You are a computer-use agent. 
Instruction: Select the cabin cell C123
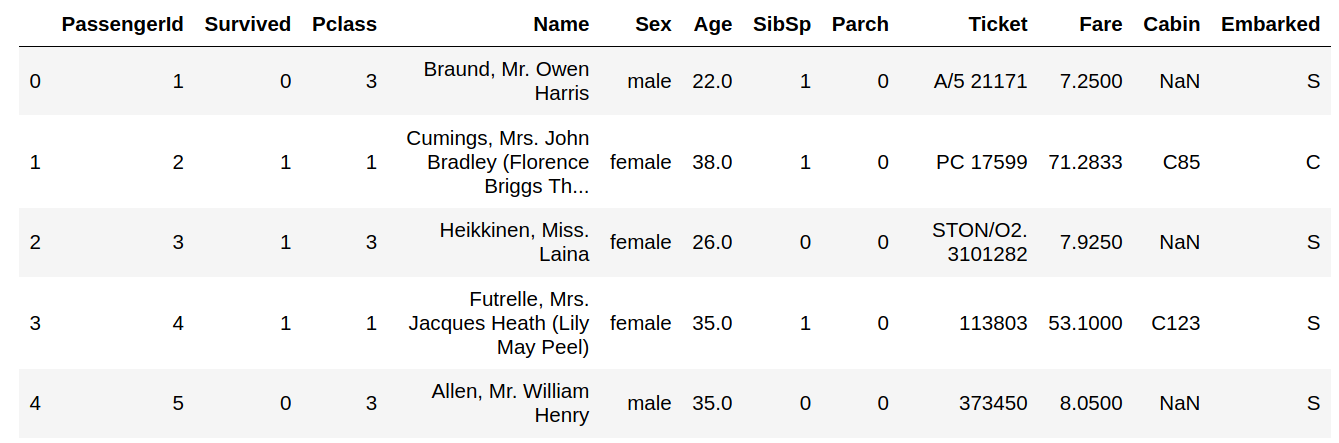pos(1176,323)
